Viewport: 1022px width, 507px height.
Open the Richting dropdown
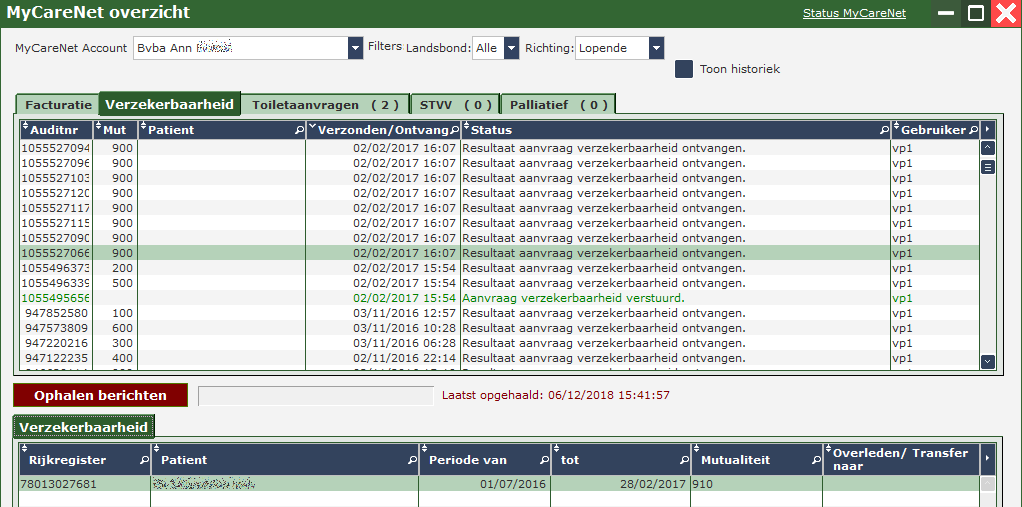click(x=656, y=48)
